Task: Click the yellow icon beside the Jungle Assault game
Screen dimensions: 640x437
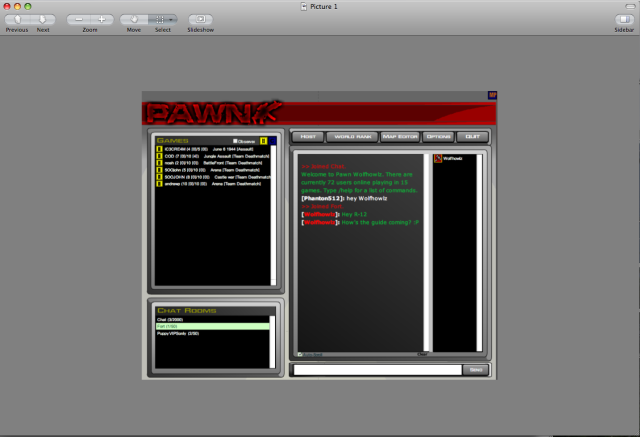Action: pyautogui.click(x=159, y=156)
